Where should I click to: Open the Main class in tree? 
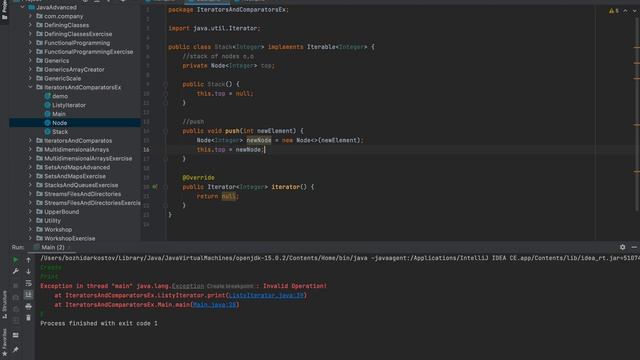[58, 114]
